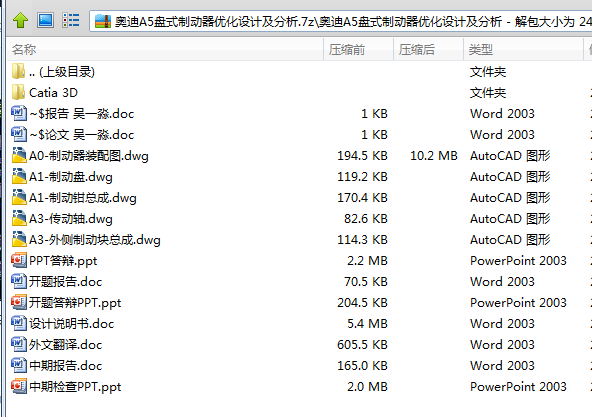Click file name A1-制动钳总成.dwg

(83, 198)
